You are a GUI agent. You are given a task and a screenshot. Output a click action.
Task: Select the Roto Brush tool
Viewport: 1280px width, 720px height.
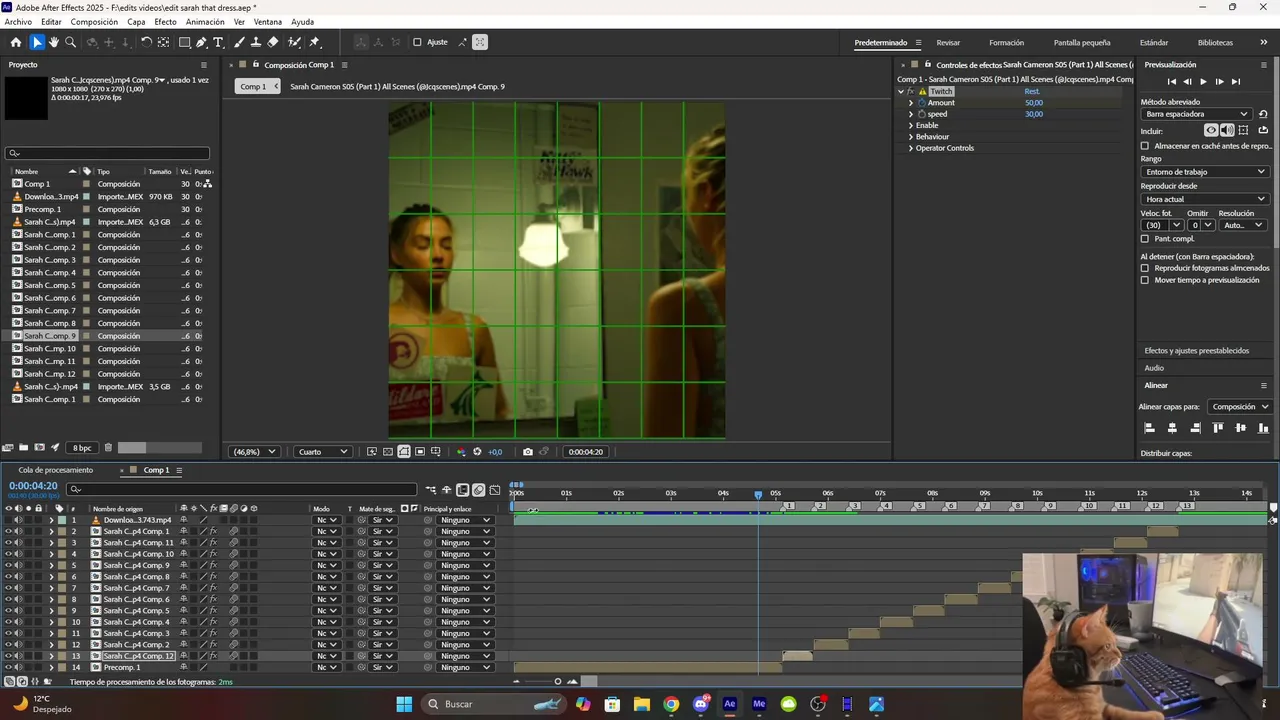pyautogui.click(x=294, y=42)
